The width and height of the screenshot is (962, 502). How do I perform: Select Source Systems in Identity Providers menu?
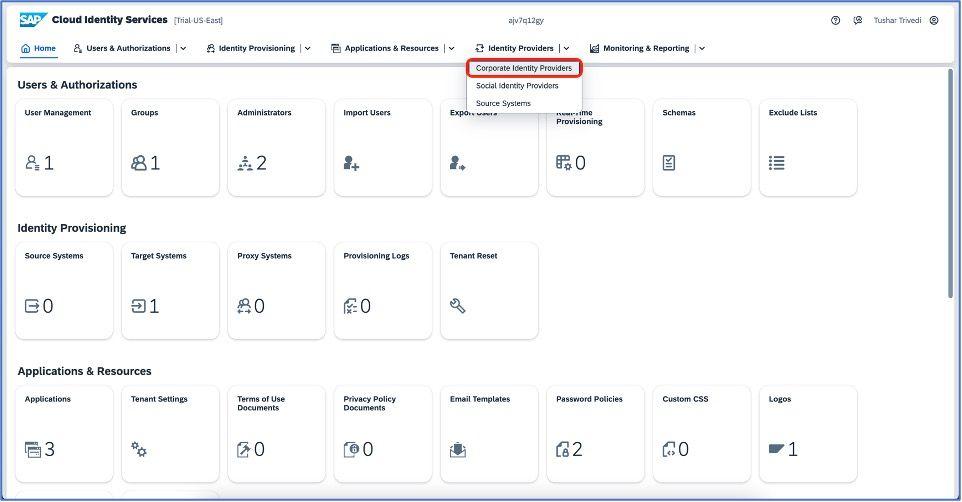pyautogui.click(x=503, y=104)
